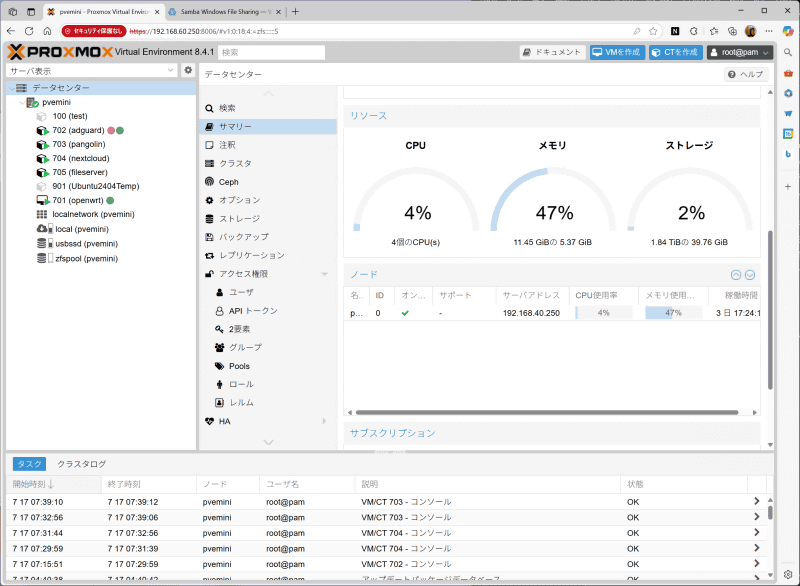Open バックアップ backup section
Viewport: 800px width, 586px height.
click(243, 237)
